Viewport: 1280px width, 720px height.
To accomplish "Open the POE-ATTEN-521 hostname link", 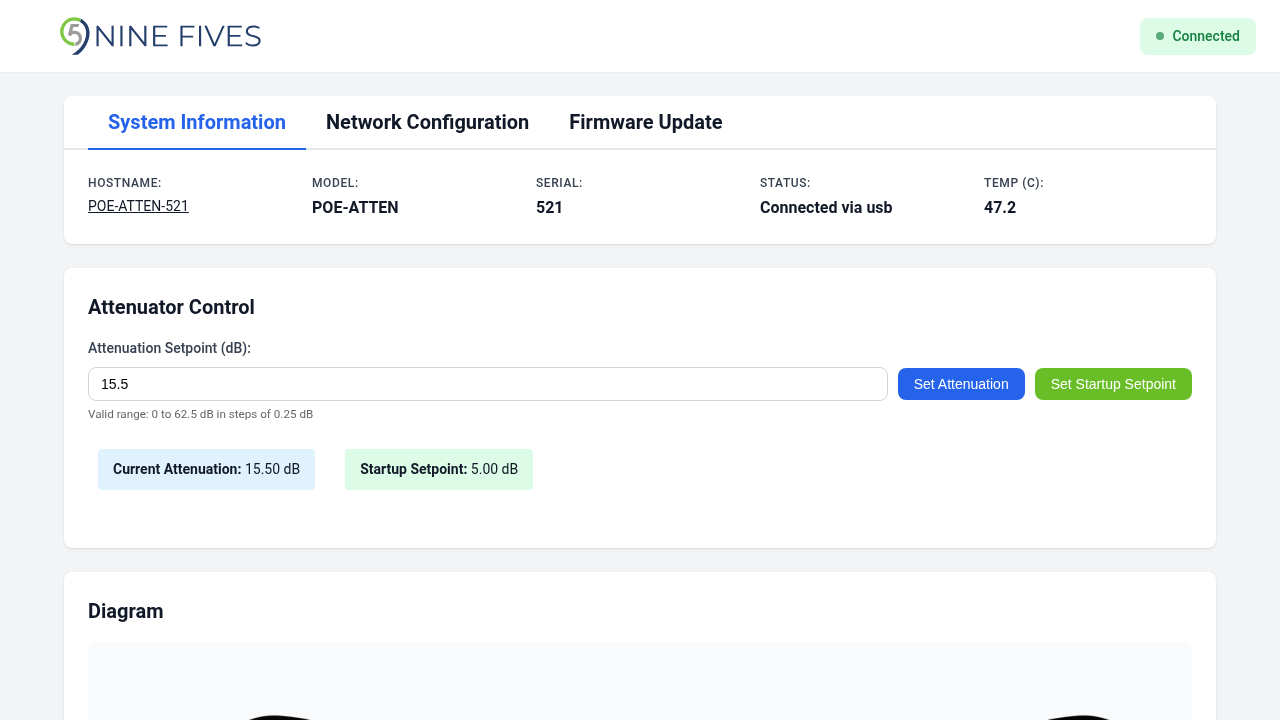I will (x=138, y=206).
